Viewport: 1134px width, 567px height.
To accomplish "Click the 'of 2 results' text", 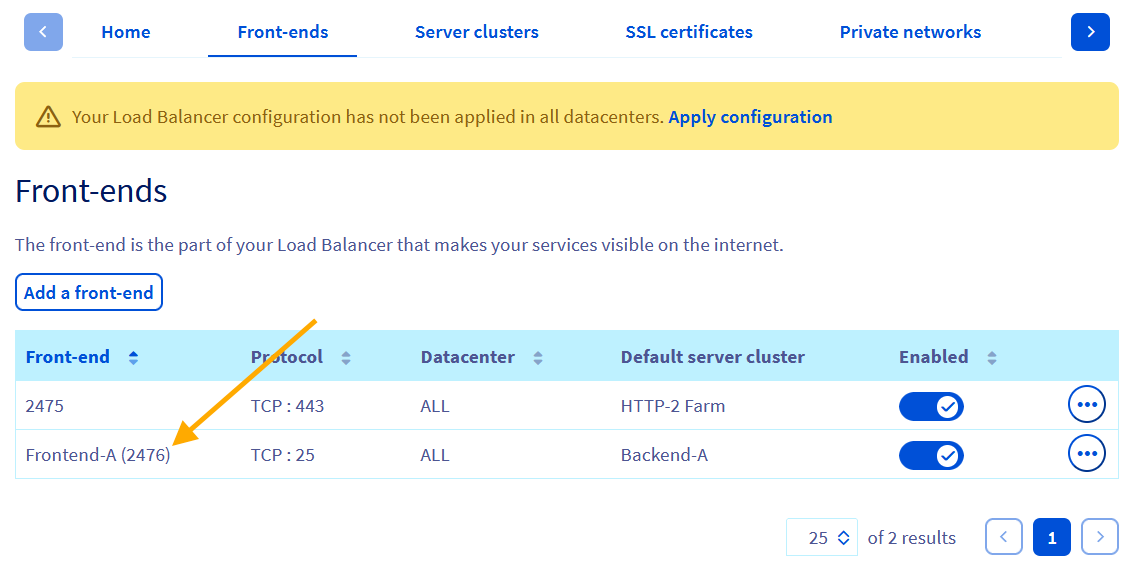I will [911, 538].
